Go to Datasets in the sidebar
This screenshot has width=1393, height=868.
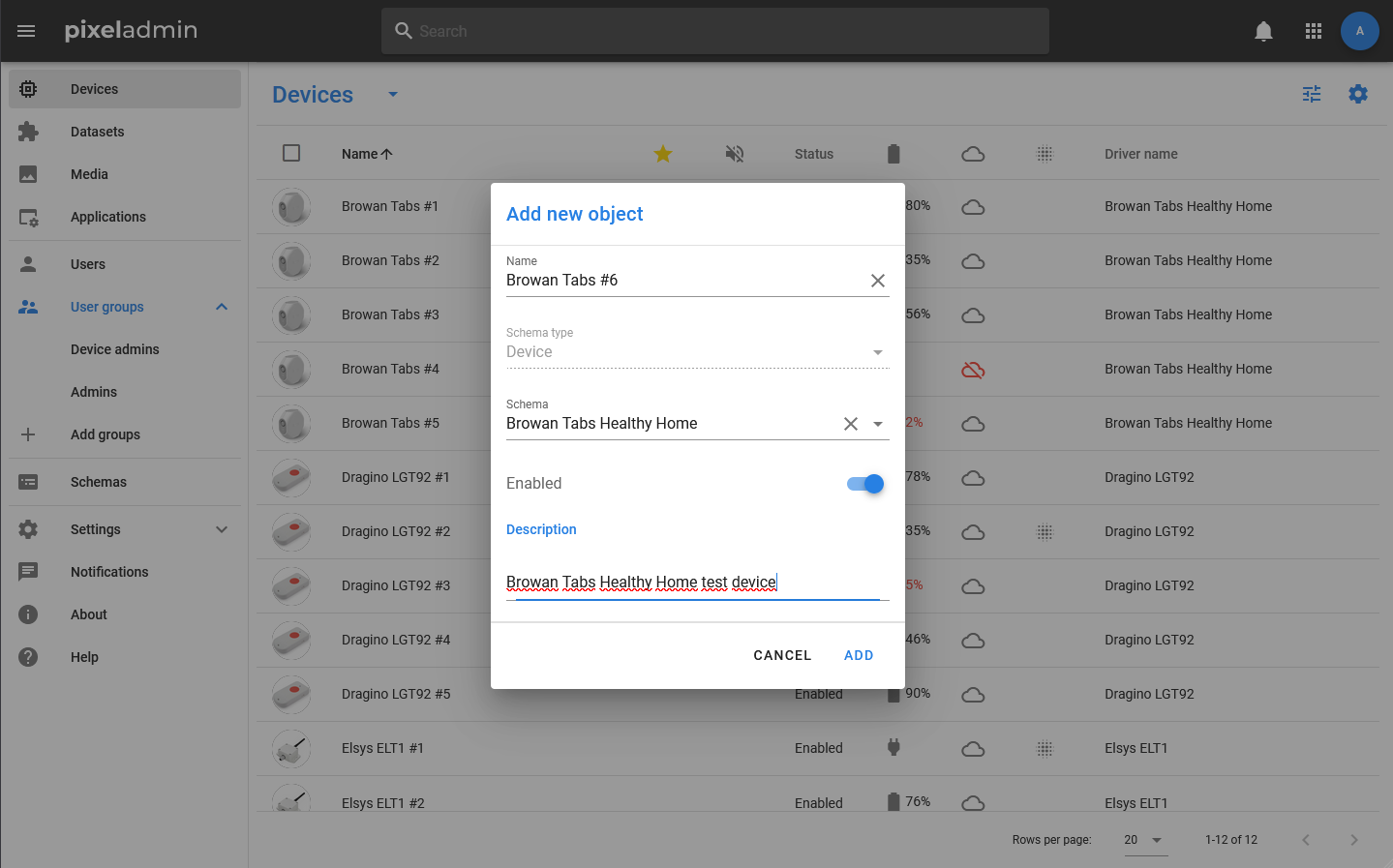pos(97,132)
